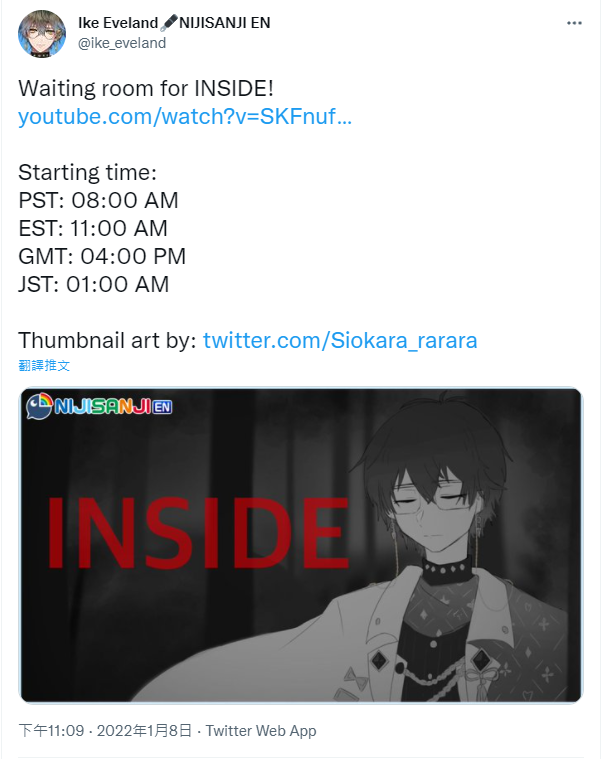
Task: Click the tweet timestamp 下午11:09 2022年1月8日
Action: click(105, 730)
